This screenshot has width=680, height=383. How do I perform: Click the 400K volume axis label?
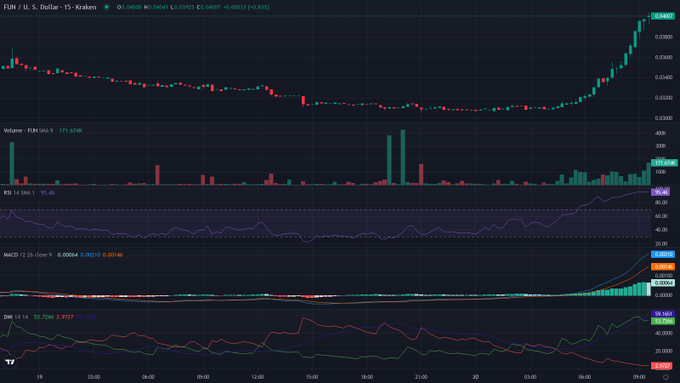click(x=660, y=133)
